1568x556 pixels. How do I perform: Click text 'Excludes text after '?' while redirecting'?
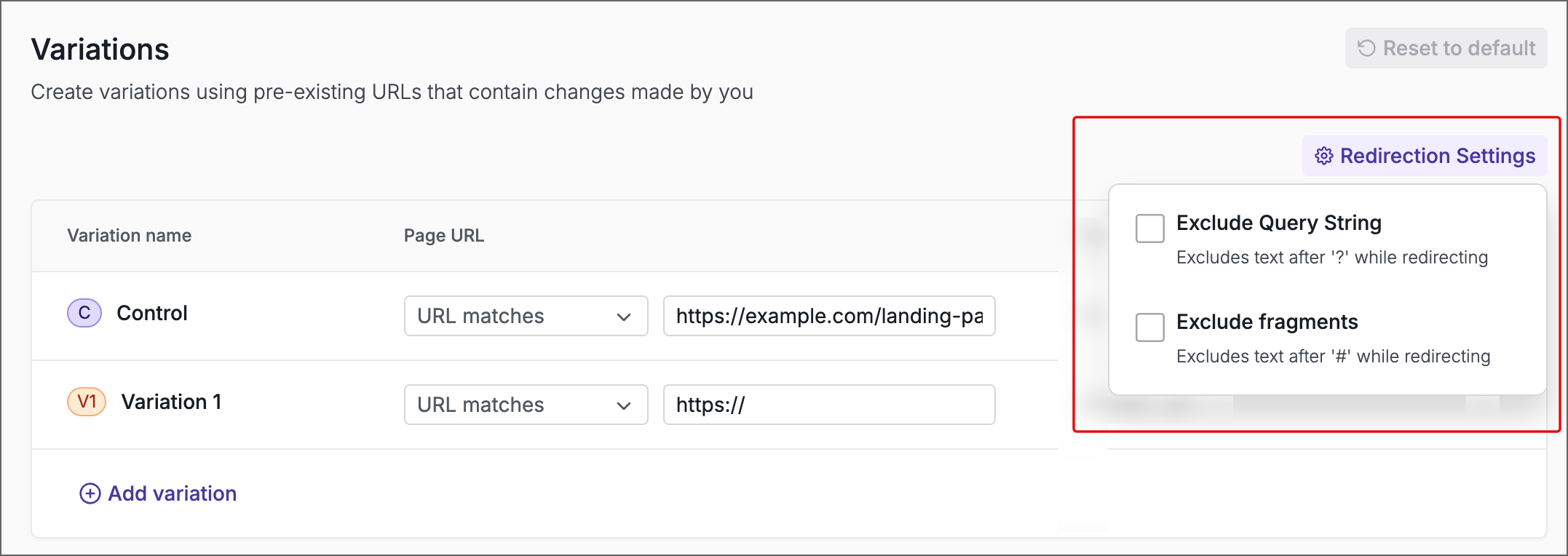(1332, 258)
